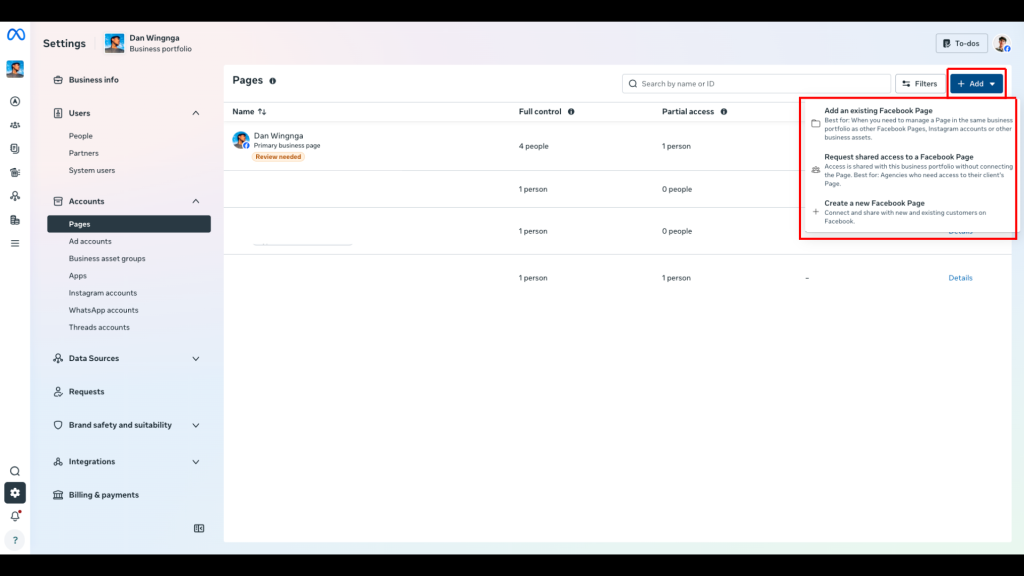
Task: Open Business asset groups
Action: click(x=107, y=259)
